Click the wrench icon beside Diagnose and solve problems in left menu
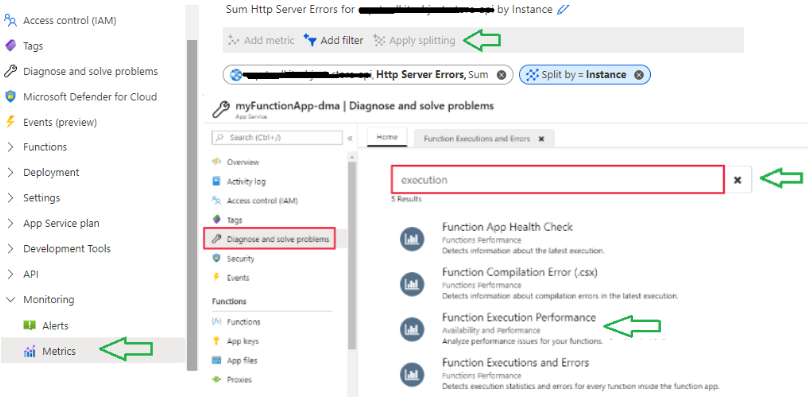 point(10,71)
